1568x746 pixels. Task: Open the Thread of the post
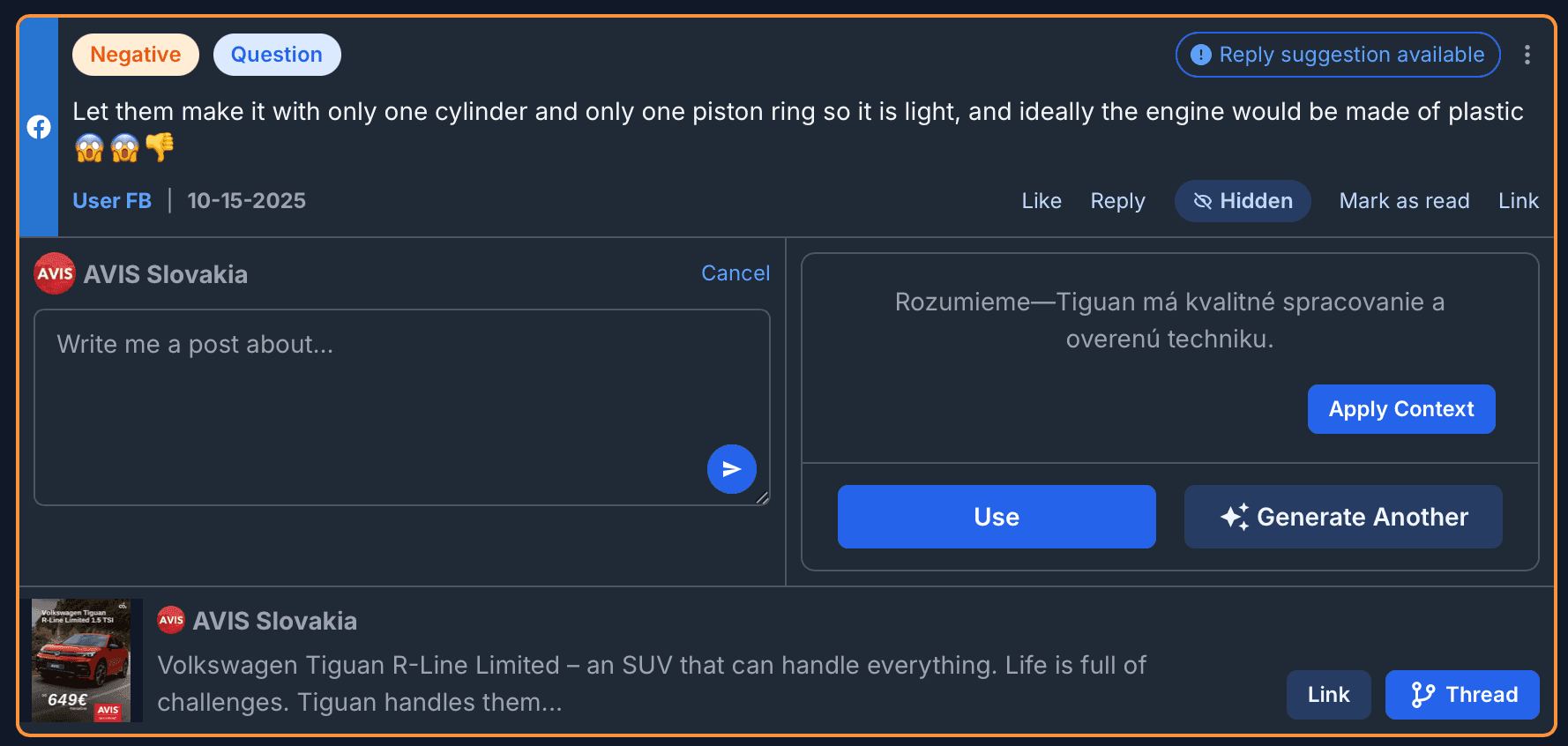coord(1462,695)
